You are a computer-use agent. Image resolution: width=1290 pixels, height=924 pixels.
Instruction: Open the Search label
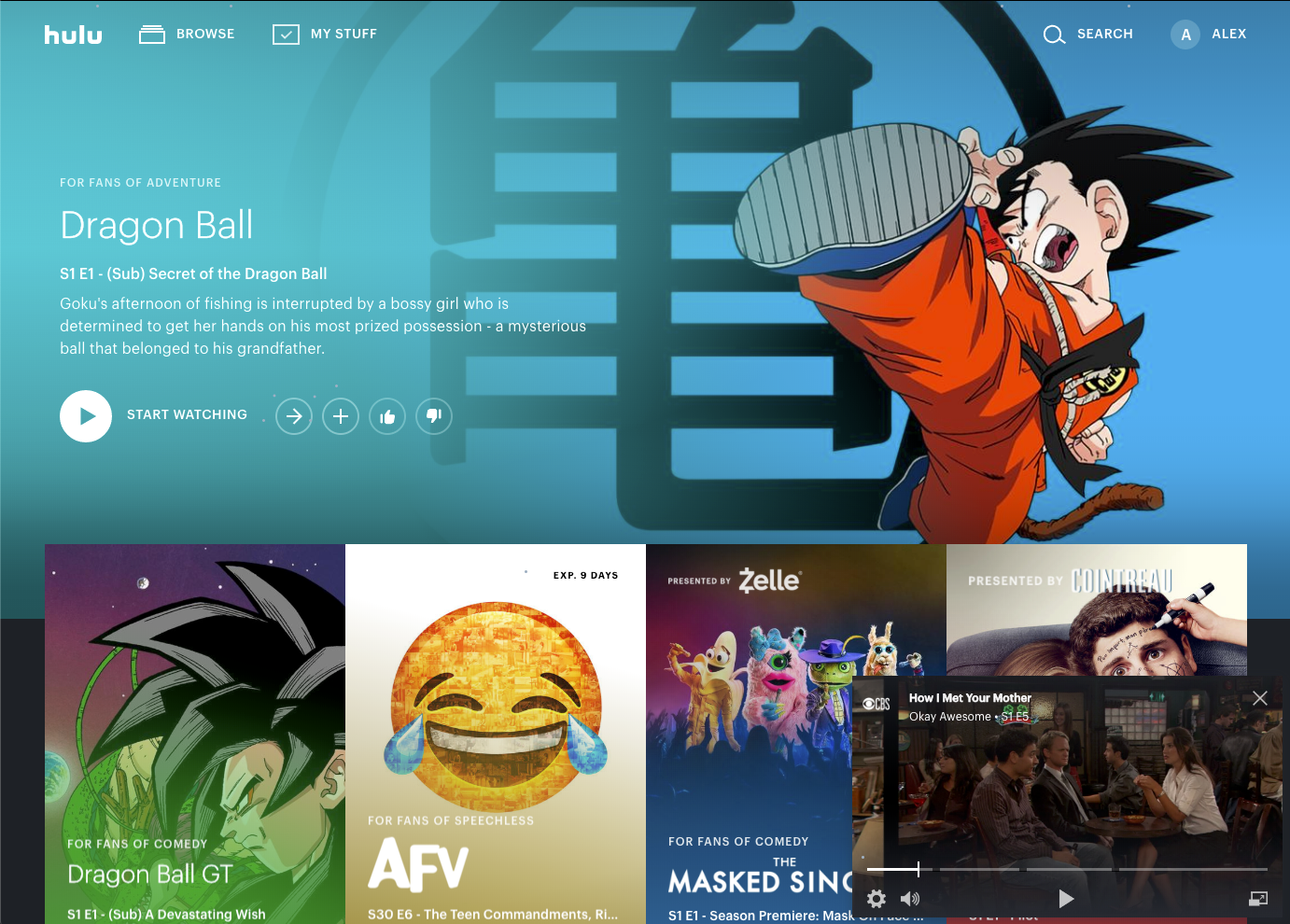[x=1105, y=34]
